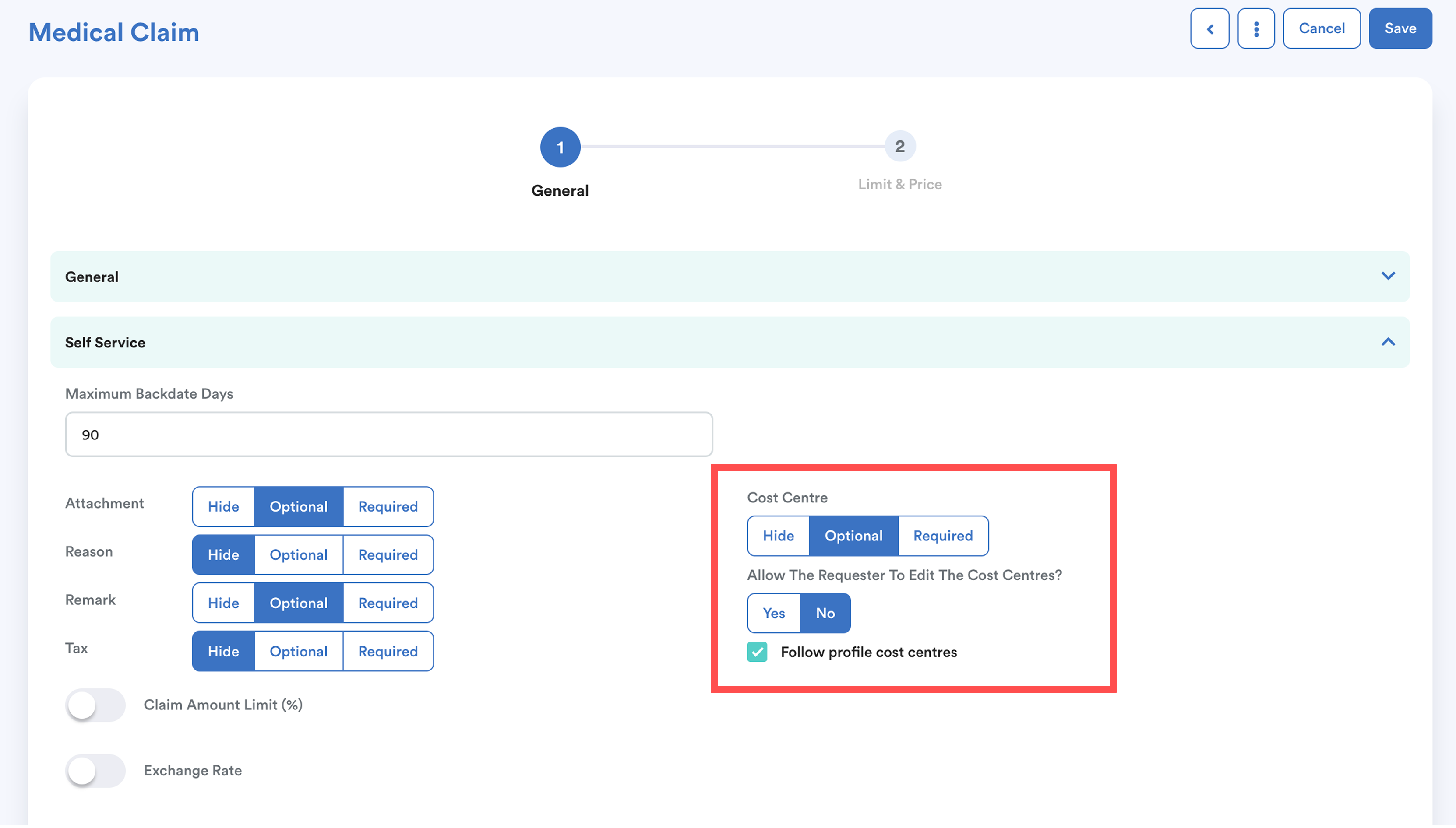Select Yes for editing cost centres

(x=773, y=613)
